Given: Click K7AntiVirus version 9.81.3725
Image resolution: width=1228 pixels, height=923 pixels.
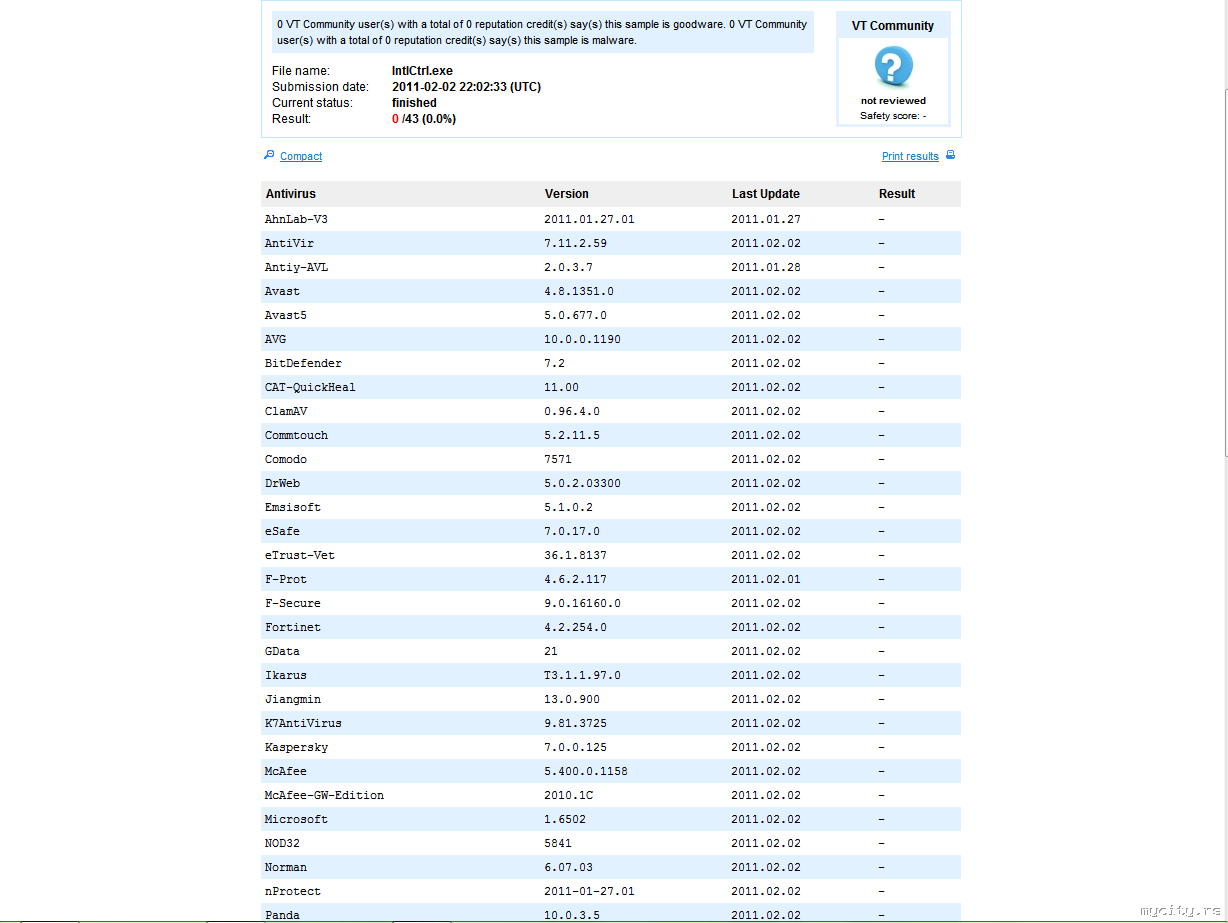Looking at the screenshot, I should coord(575,723).
